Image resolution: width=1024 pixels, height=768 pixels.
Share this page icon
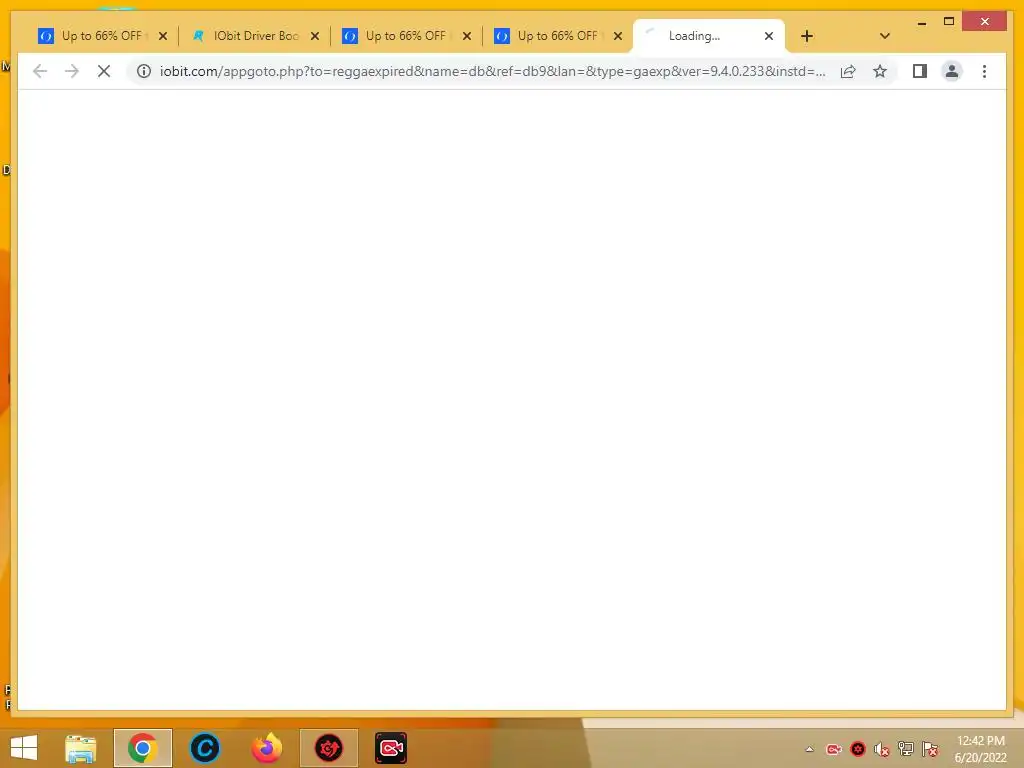pos(848,71)
